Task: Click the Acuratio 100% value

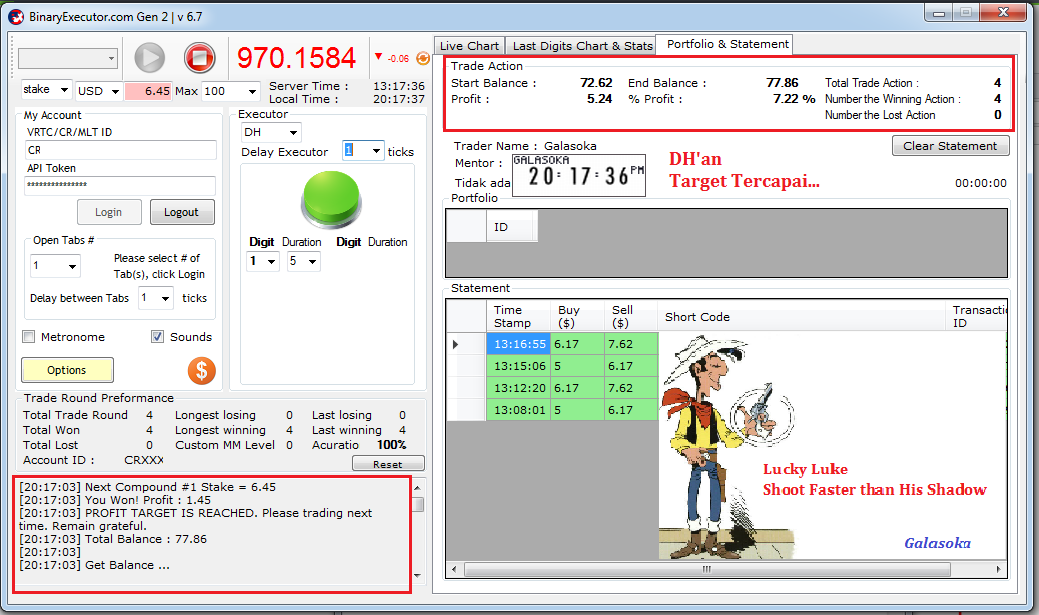Action: pyautogui.click(x=392, y=445)
